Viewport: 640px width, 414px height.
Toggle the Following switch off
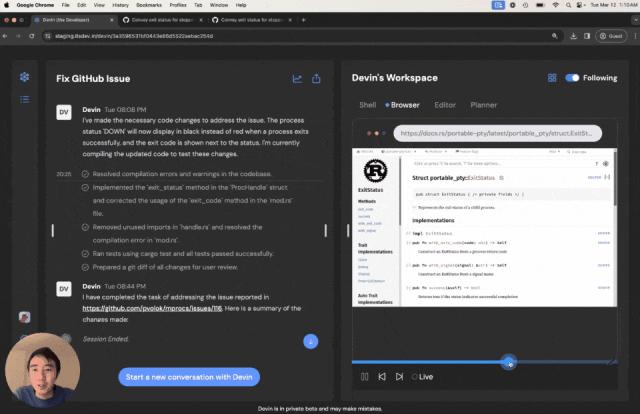point(572,78)
